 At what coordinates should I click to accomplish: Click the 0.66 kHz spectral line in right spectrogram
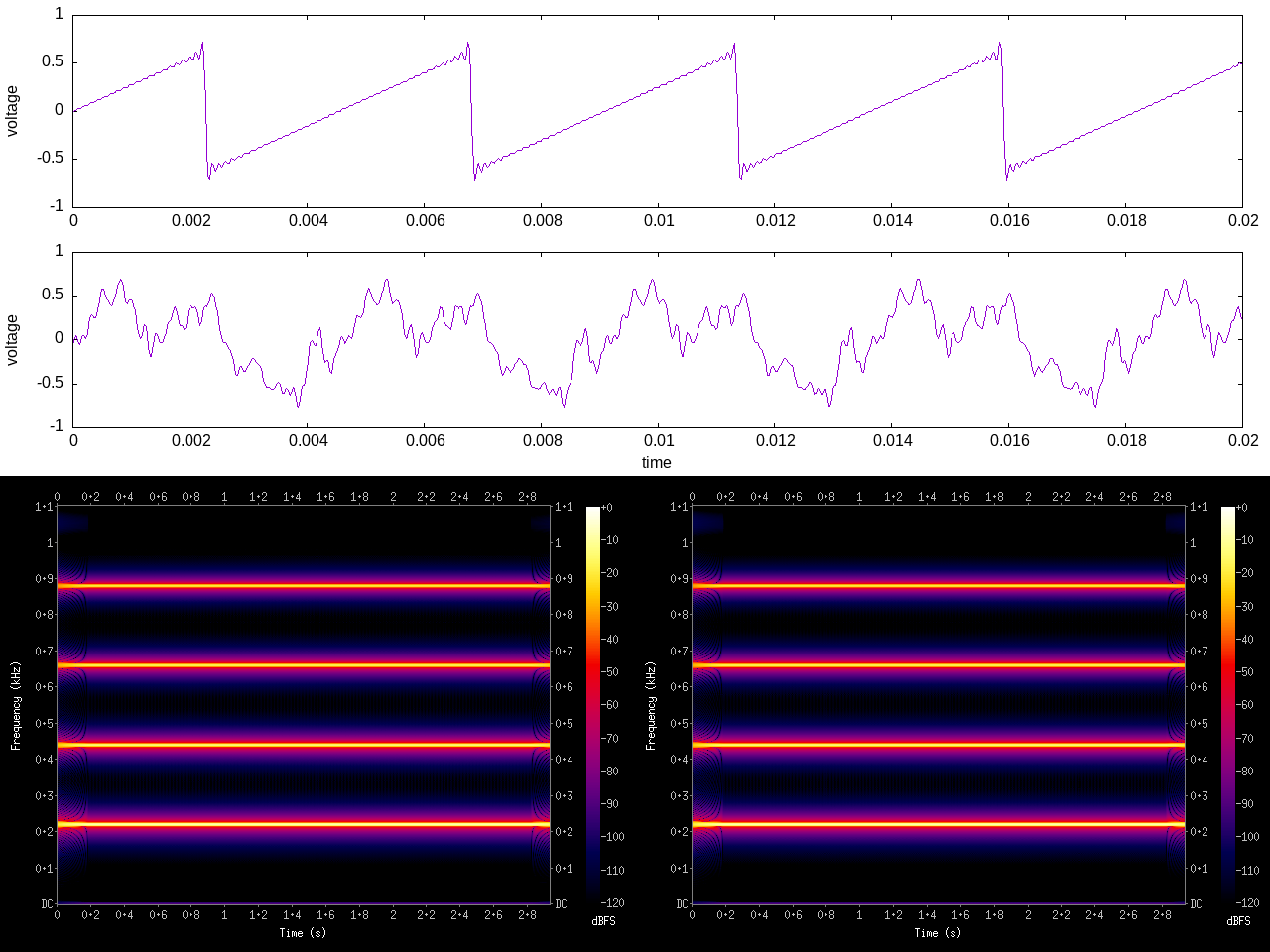click(x=939, y=665)
